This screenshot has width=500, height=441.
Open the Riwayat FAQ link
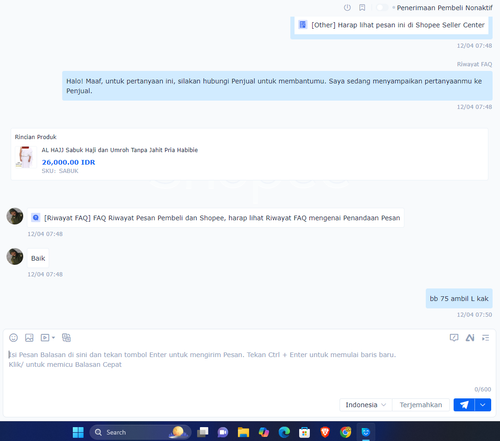point(474,64)
